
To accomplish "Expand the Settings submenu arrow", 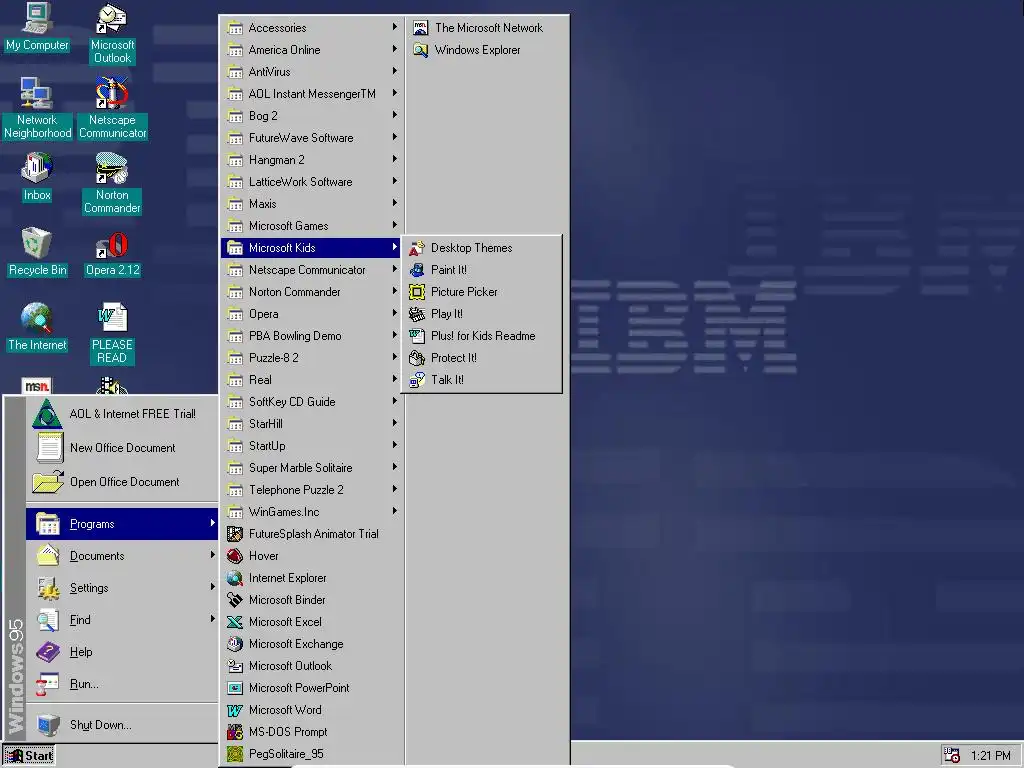I will [x=212, y=587].
